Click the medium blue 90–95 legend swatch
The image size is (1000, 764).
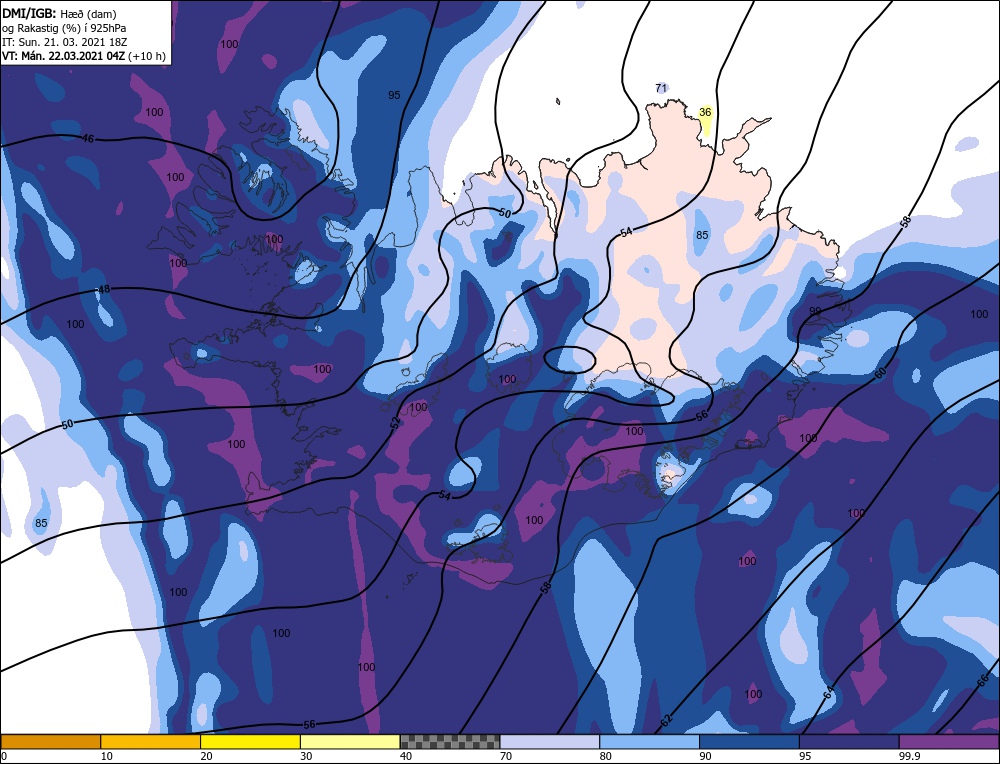[749, 741]
